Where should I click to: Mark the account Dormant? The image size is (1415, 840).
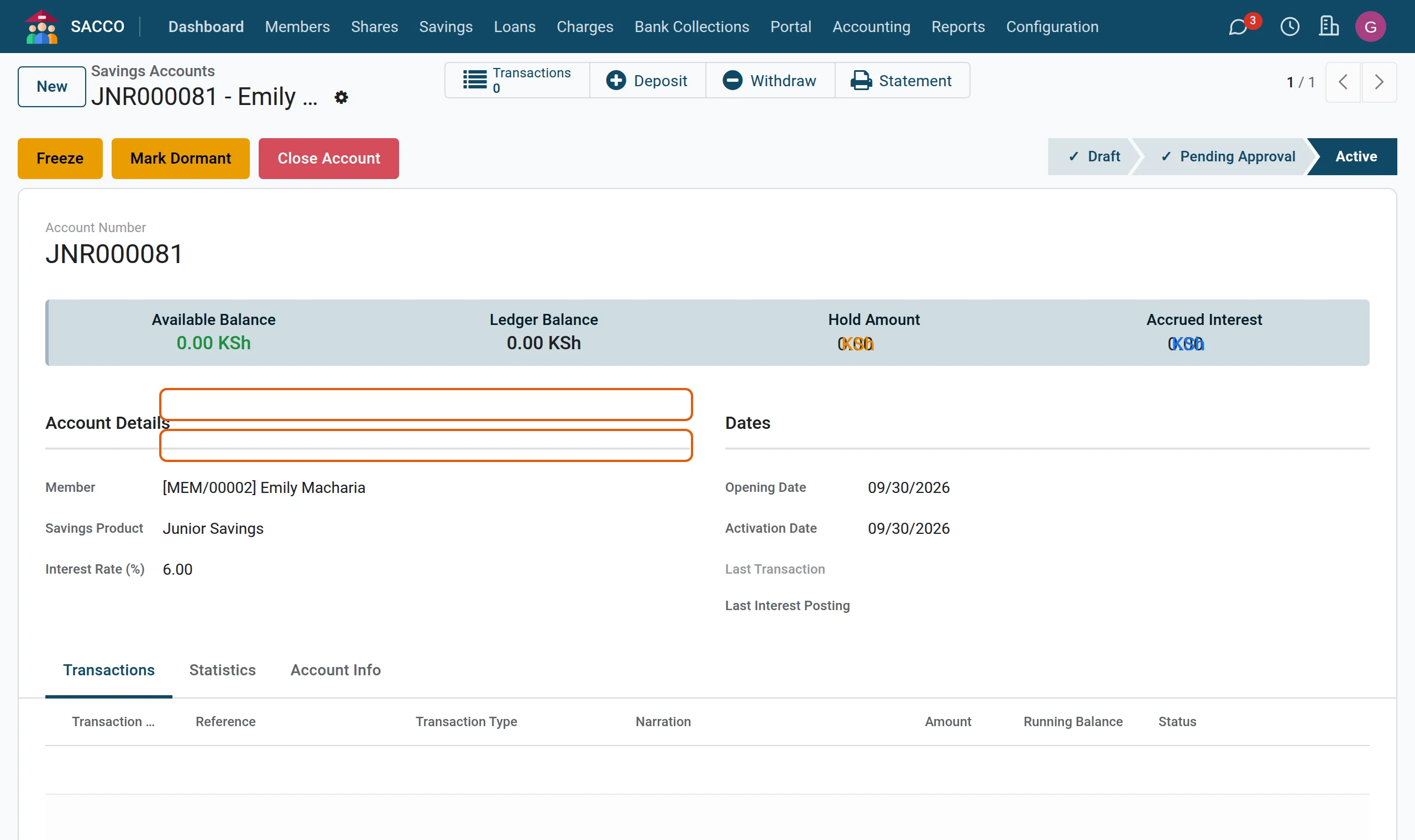pyautogui.click(x=181, y=159)
